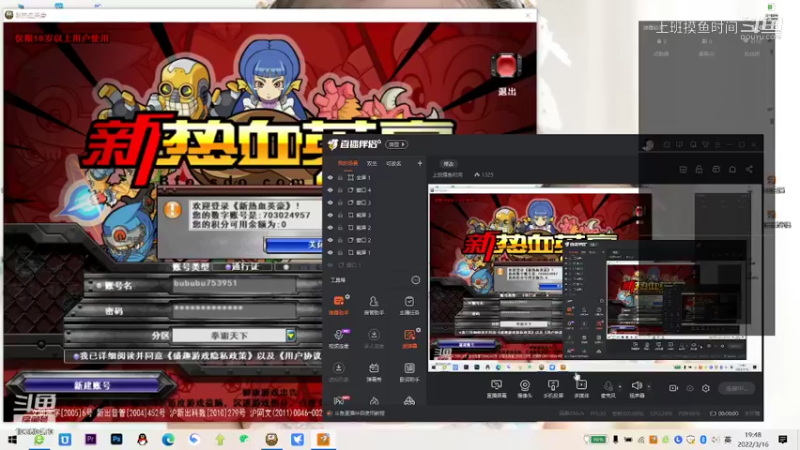Open the settings gear in streaming app
This screenshot has width=800, height=450.
(x=706, y=388)
